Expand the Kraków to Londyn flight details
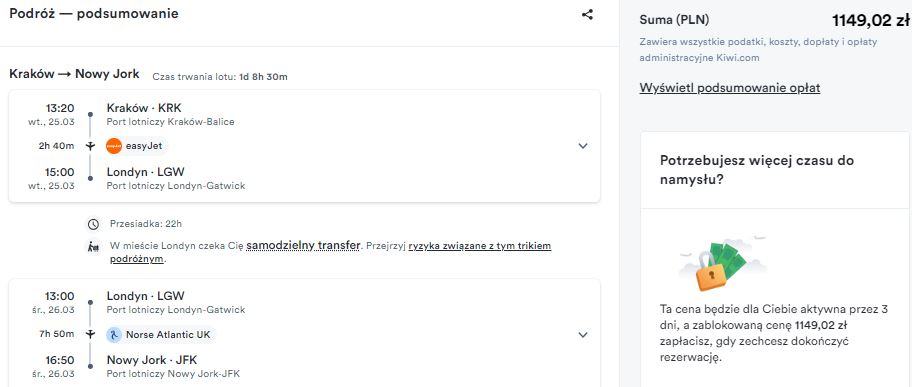Viewport: 912px width, 387px height. point(583,146)
